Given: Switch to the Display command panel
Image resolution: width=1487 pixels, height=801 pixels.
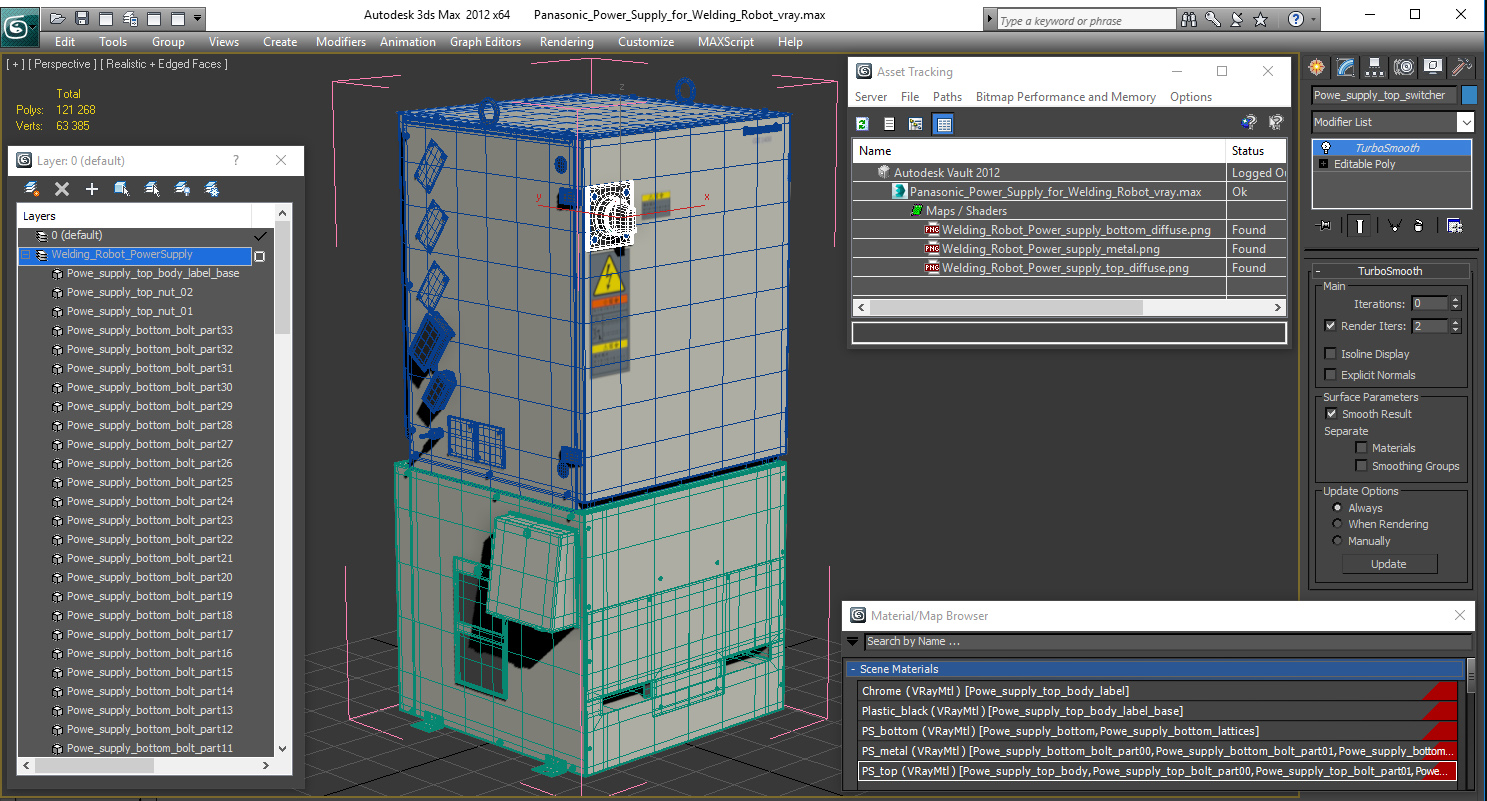Looking at the screenshot, I should pos(1433,67).
